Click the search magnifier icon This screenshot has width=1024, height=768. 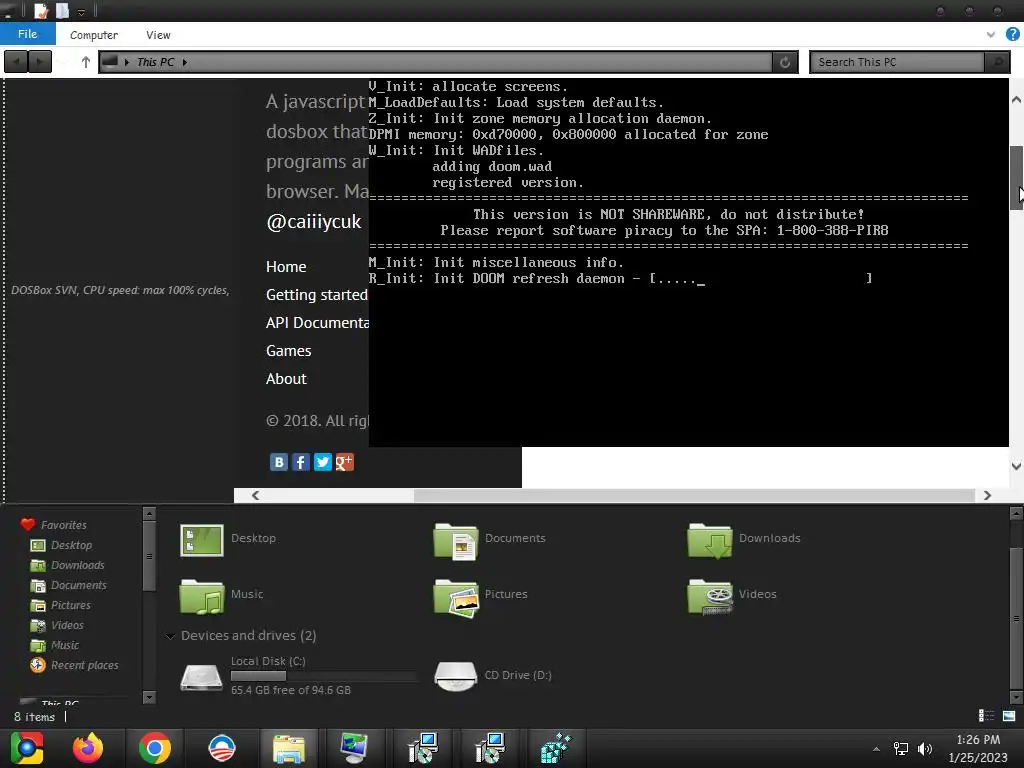(997, 62)
